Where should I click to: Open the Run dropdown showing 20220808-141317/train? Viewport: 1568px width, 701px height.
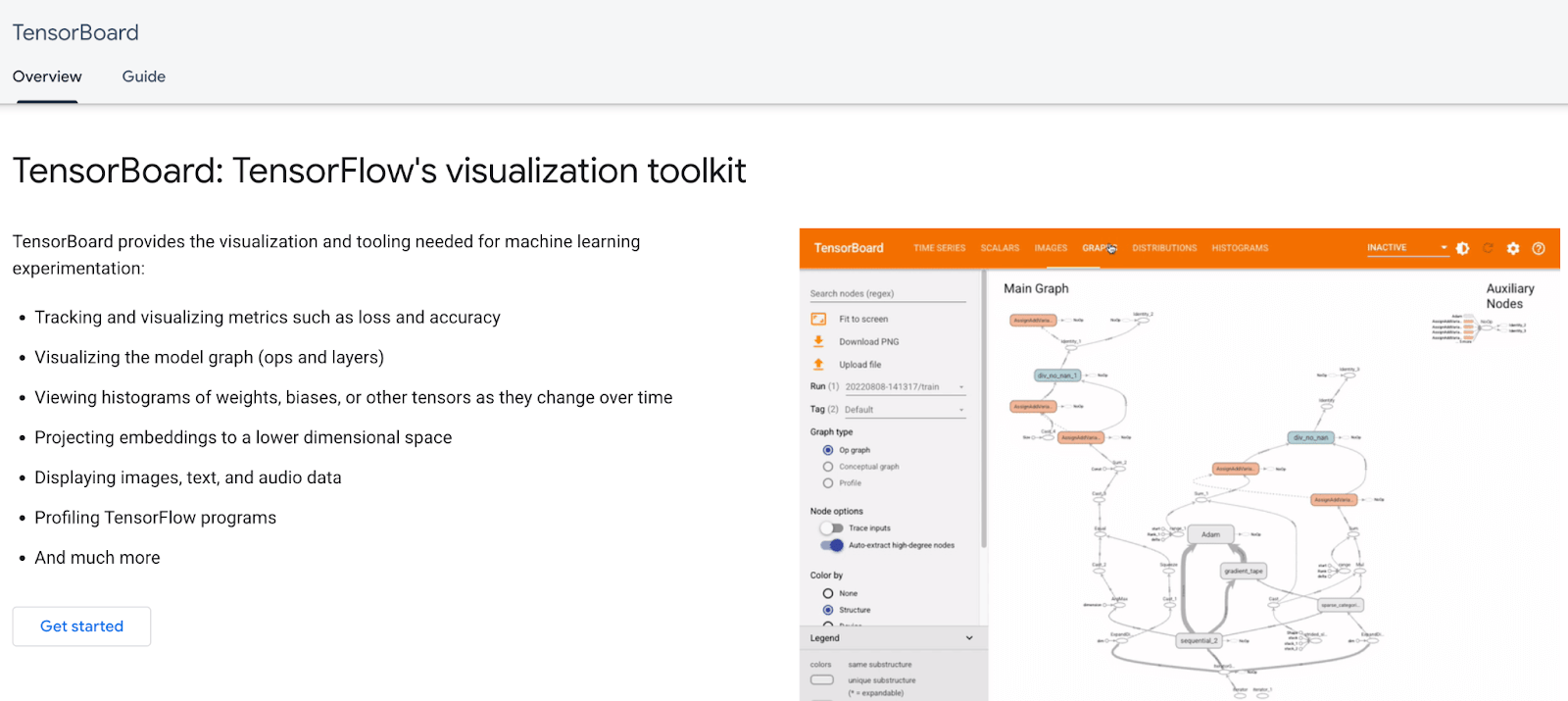[904, 387]
